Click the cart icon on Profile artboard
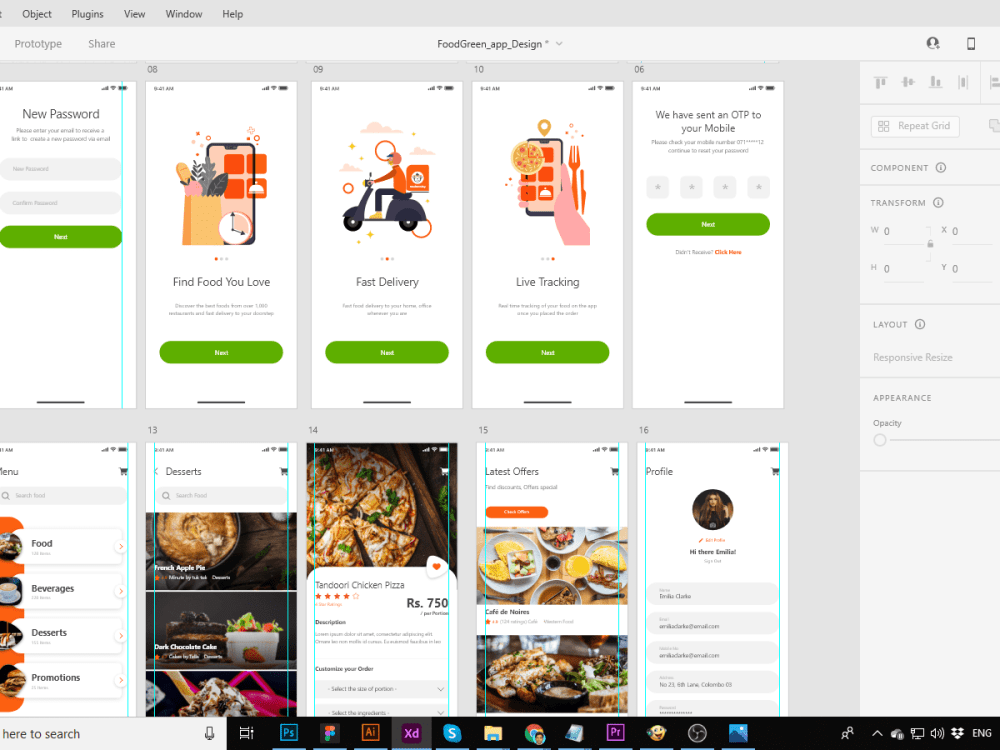Viewport: 1000px width, 750px height. tap(775, 471)
